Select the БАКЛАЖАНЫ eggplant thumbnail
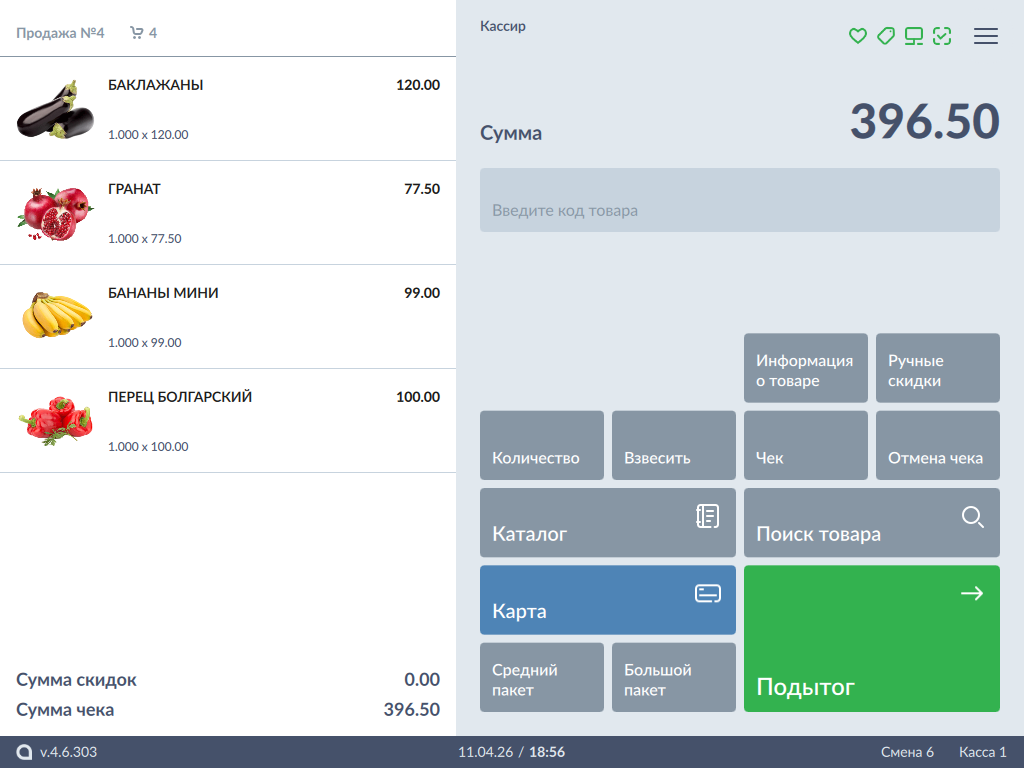1024x768 pixels. [x=55, y=109]
